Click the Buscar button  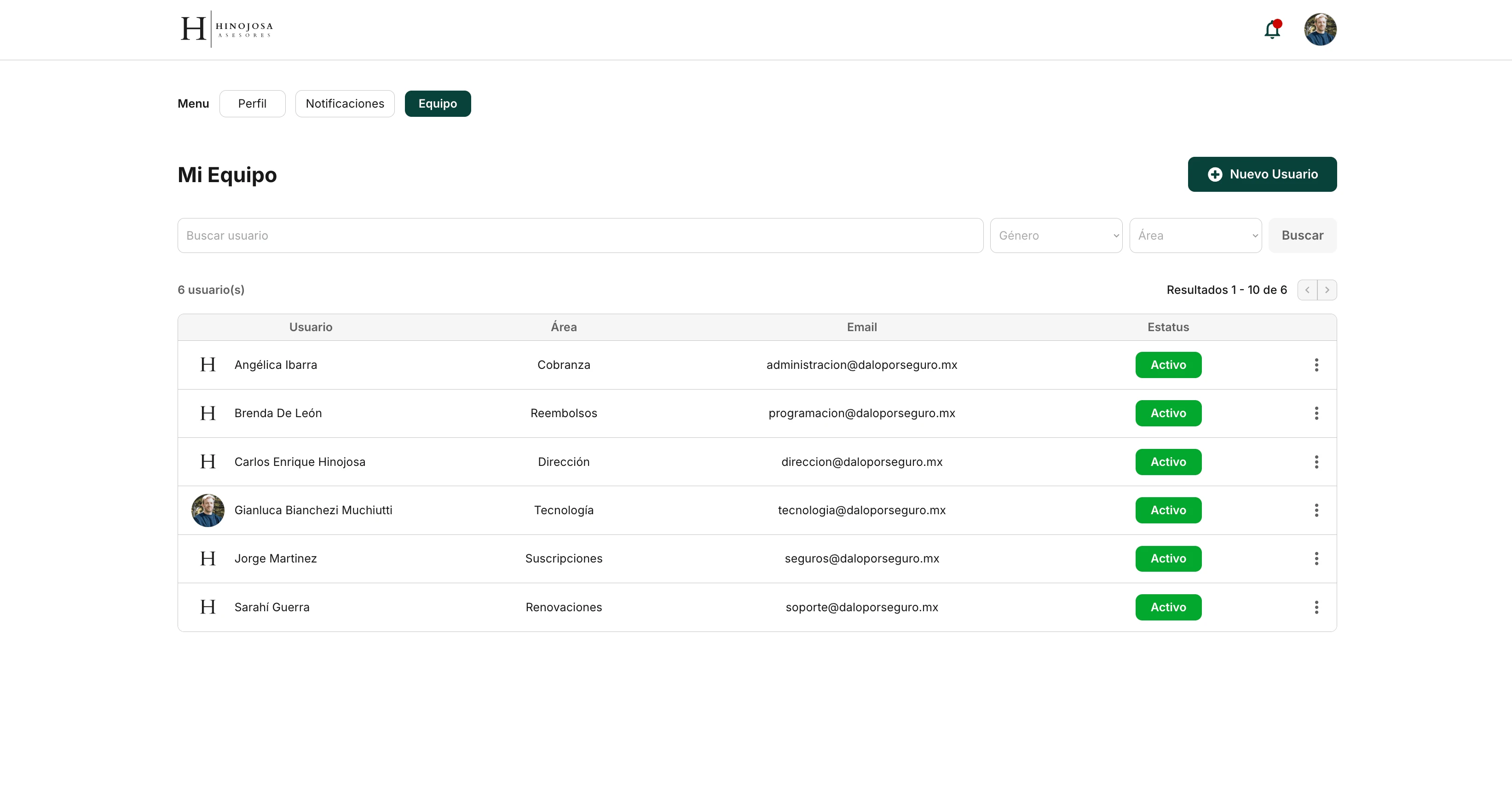point(1302,235)
